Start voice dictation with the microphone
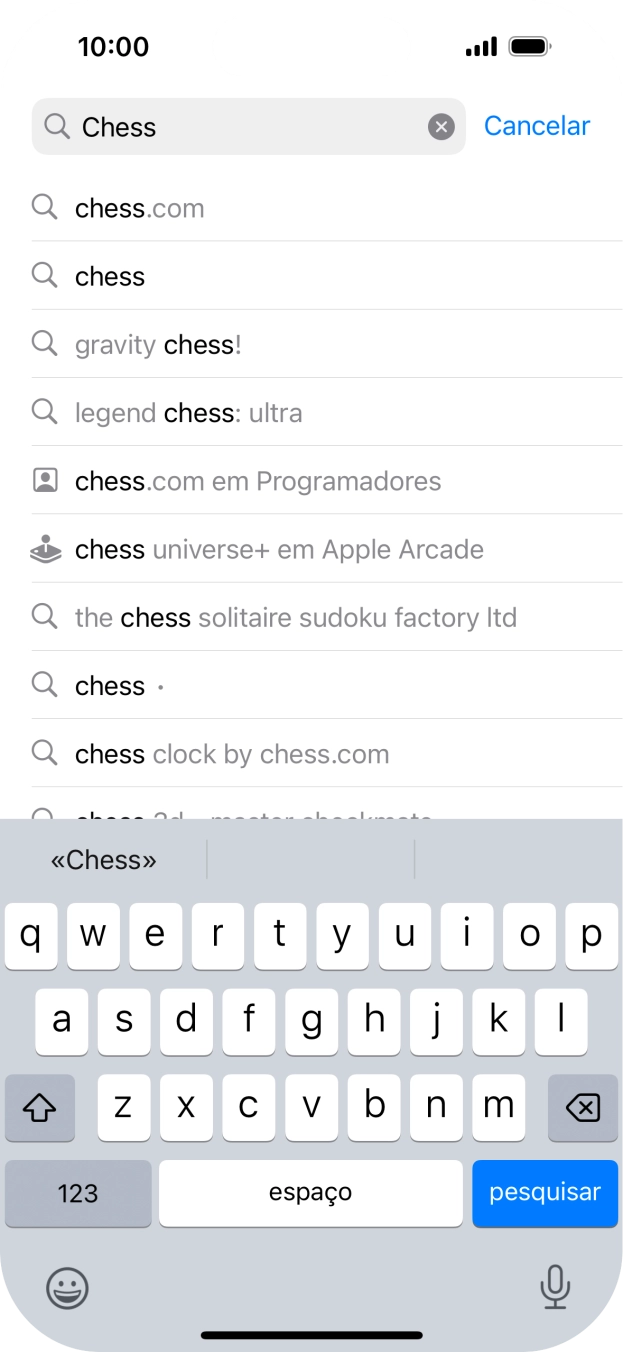 click(555, 1287)
